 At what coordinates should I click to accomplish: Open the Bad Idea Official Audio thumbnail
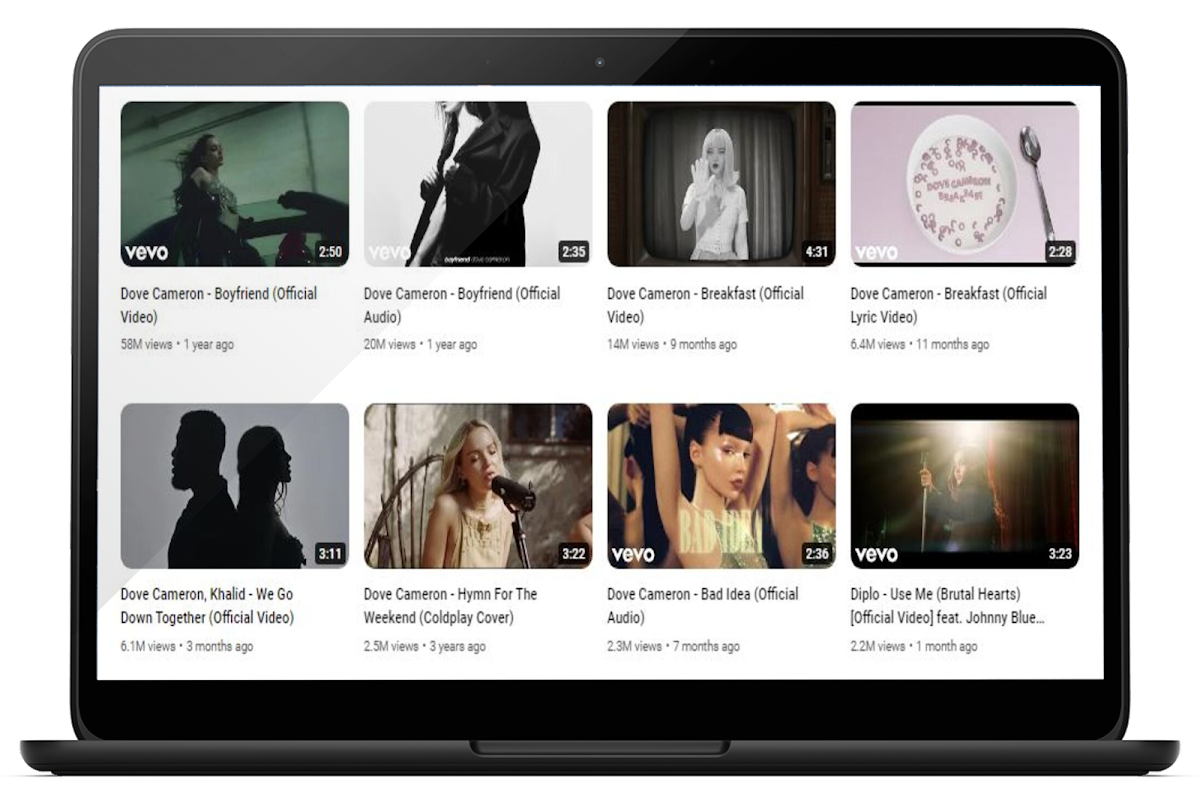coord(721,486)
